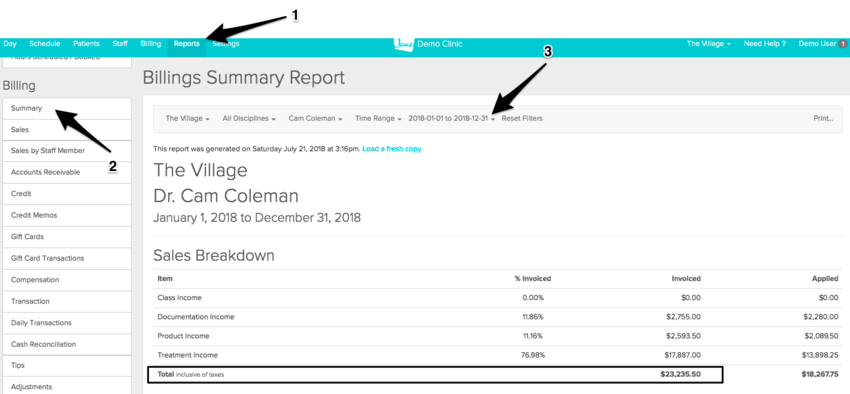This screenshot has width=850, height=394.
Task: Open the Credit Memos report
Action: coord(67,216)
